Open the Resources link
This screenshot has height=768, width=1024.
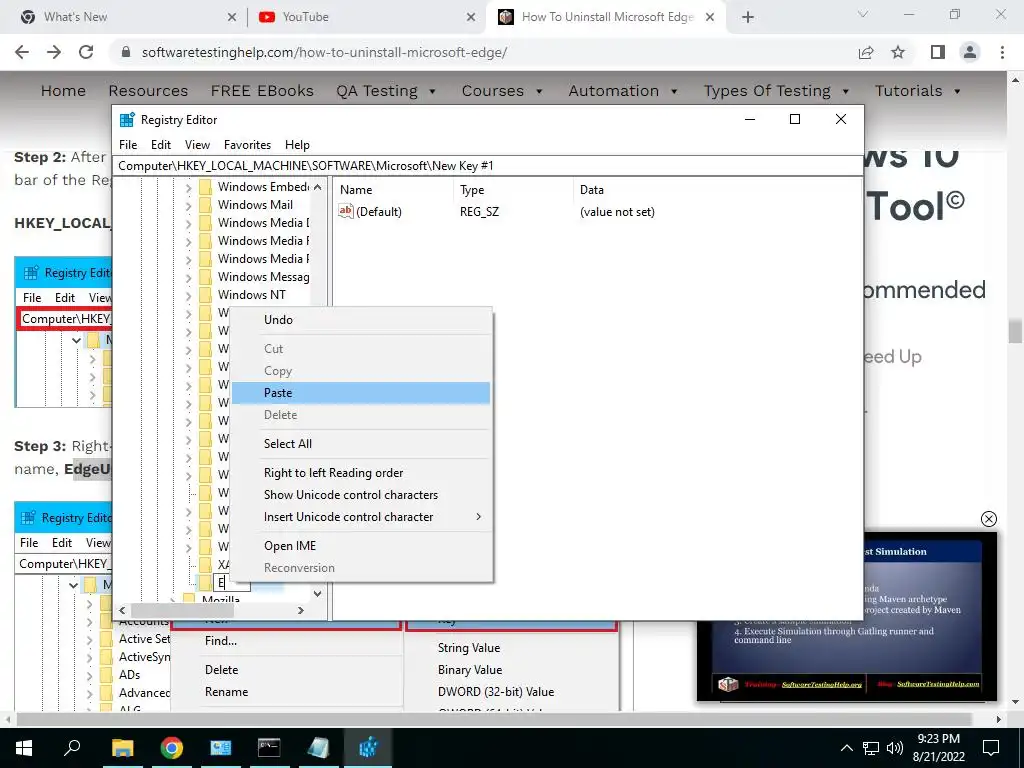pos(148,91)
